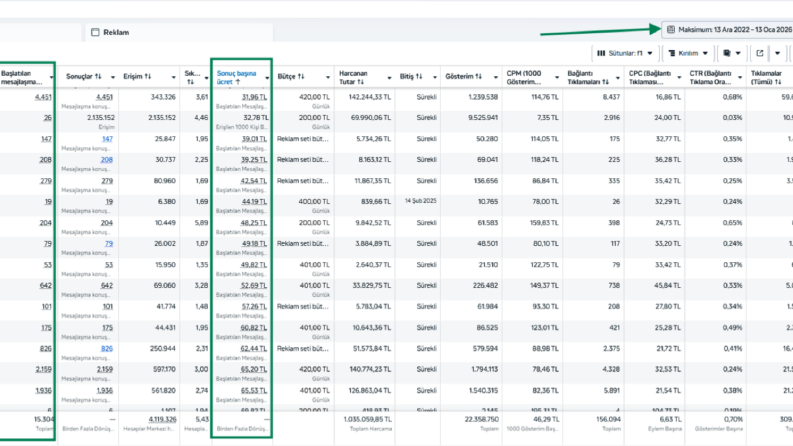
Task: Switch to the Reklam tab
Action: [x=180, y=32]
